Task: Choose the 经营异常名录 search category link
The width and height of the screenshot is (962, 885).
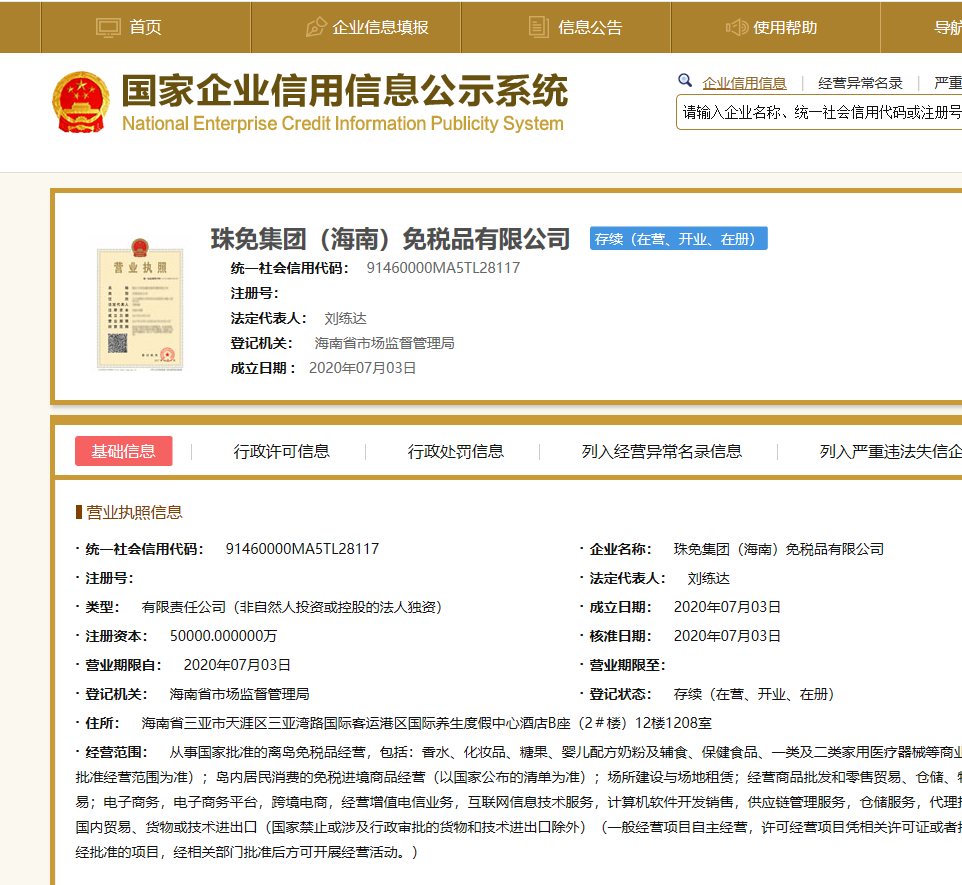Action: point(860,83)
